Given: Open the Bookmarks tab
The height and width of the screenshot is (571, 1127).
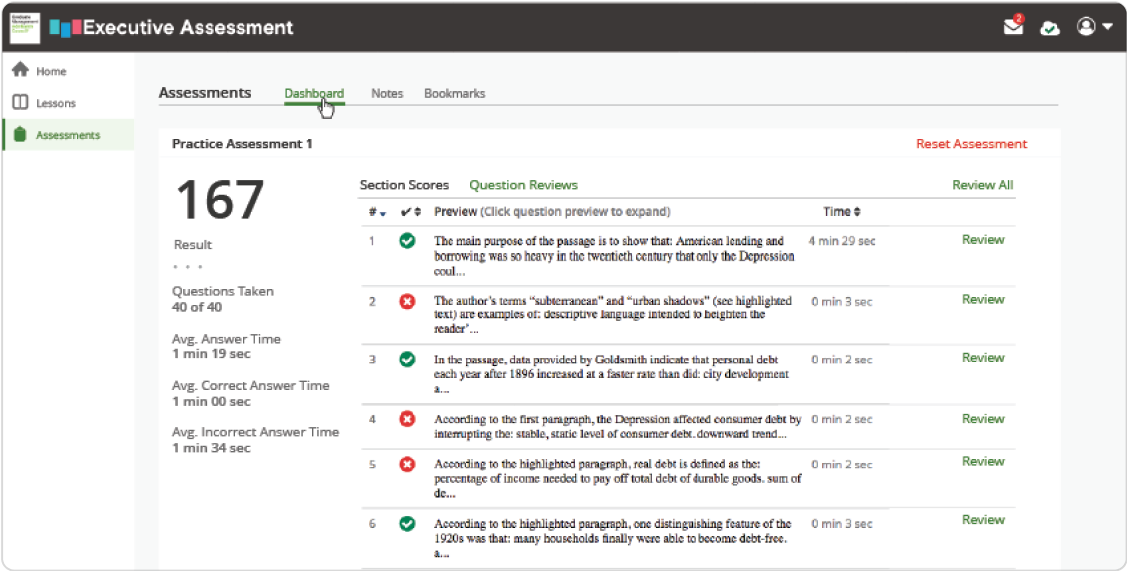Looking at the screenshot, I should click(x=454, y=93).
